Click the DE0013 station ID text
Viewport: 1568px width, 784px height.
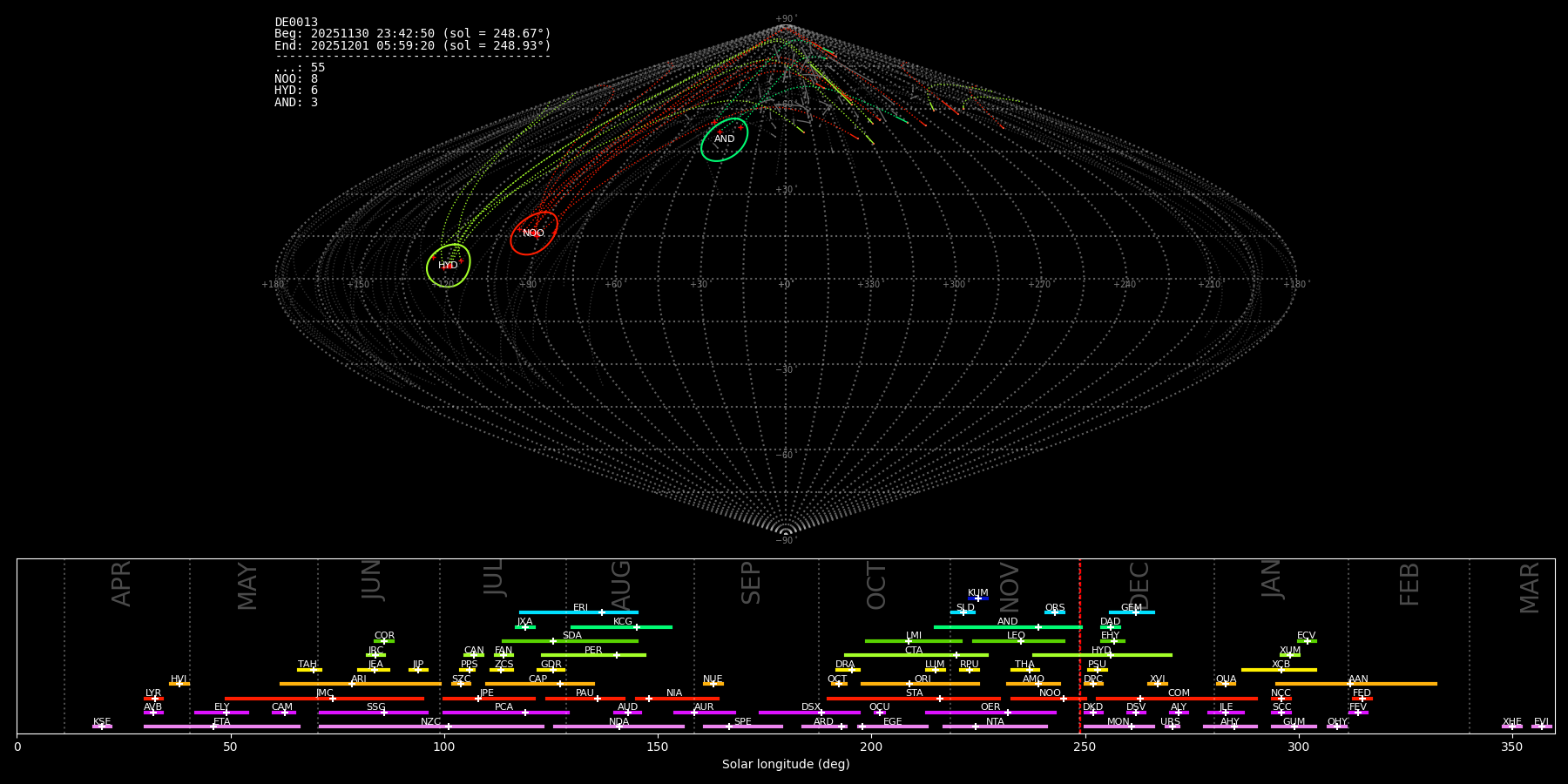pos(296,23)
